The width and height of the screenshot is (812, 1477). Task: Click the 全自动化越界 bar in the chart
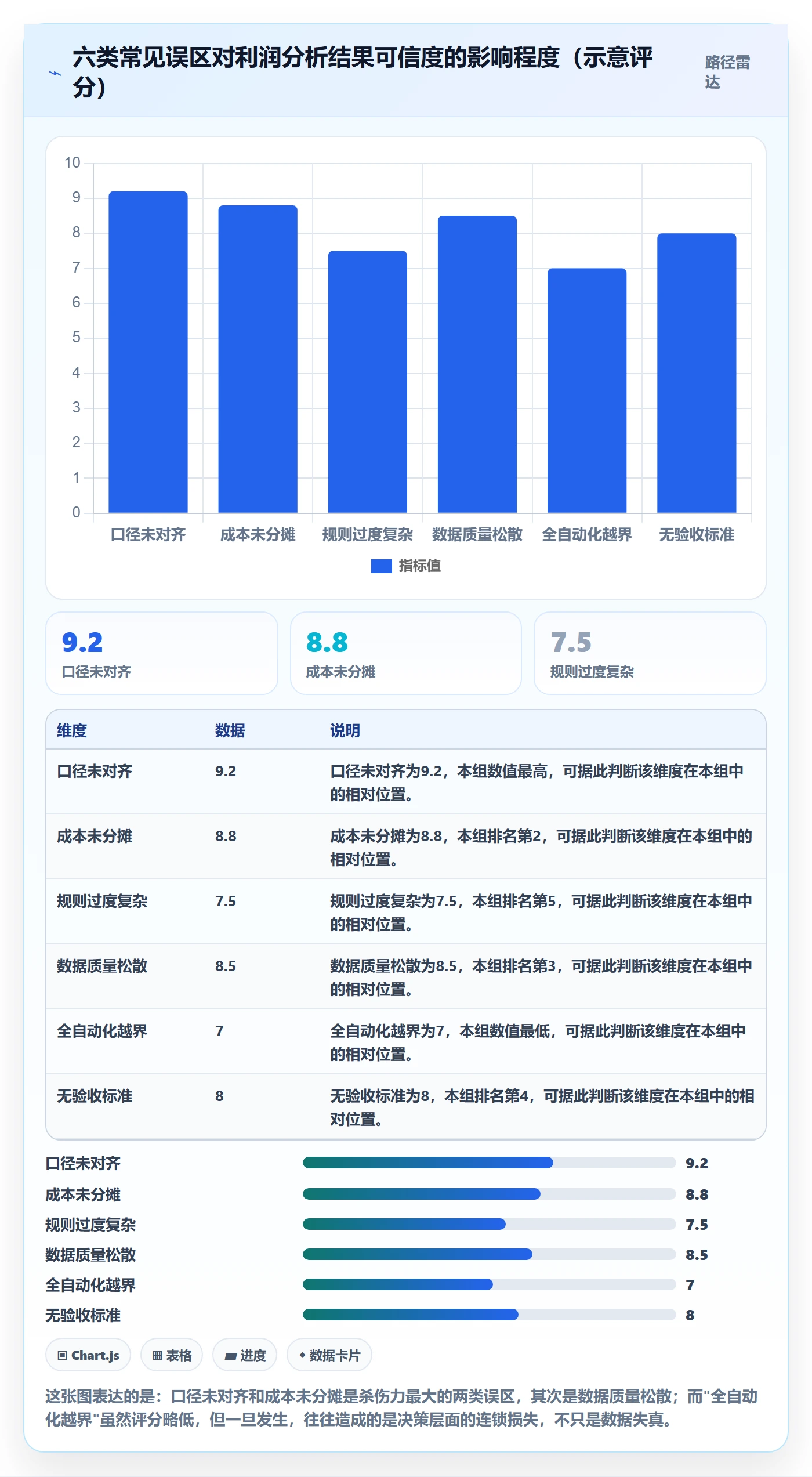coord(586,390)
